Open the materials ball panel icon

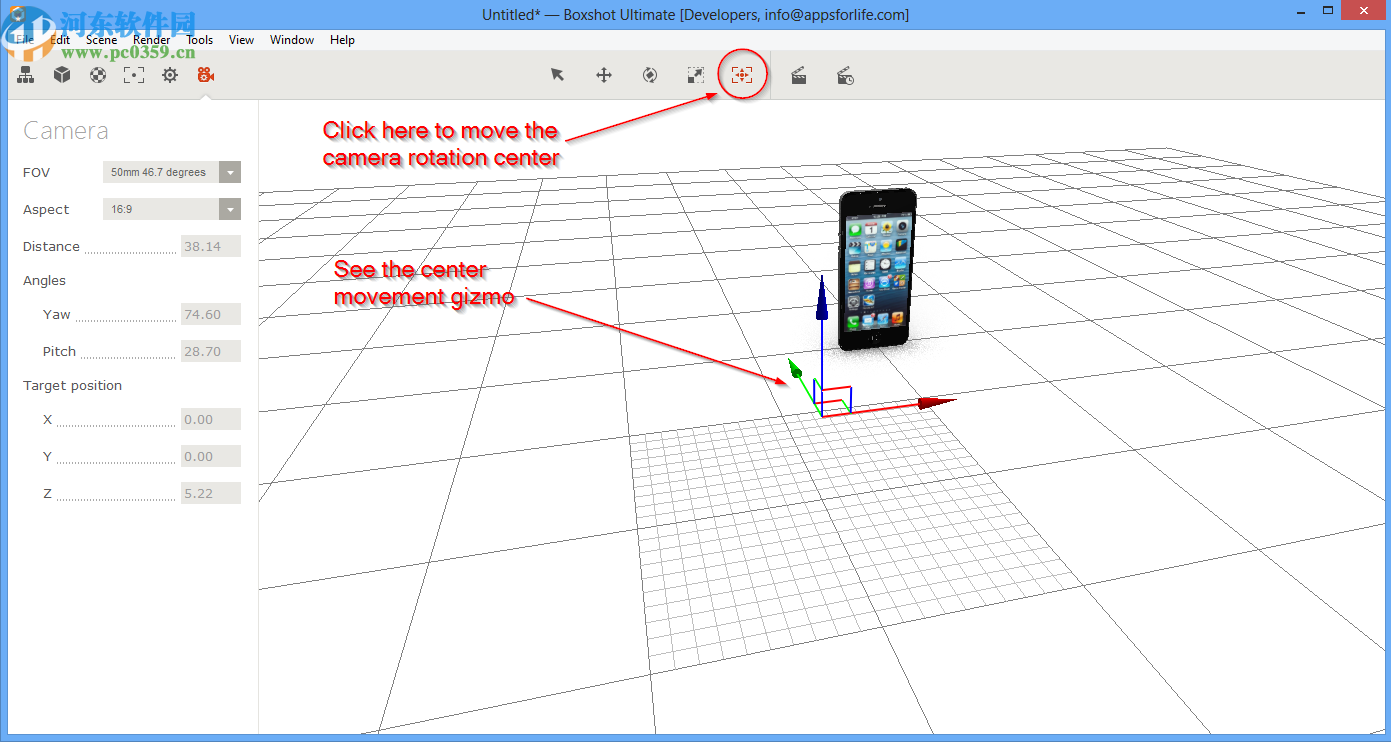(98, 75)
